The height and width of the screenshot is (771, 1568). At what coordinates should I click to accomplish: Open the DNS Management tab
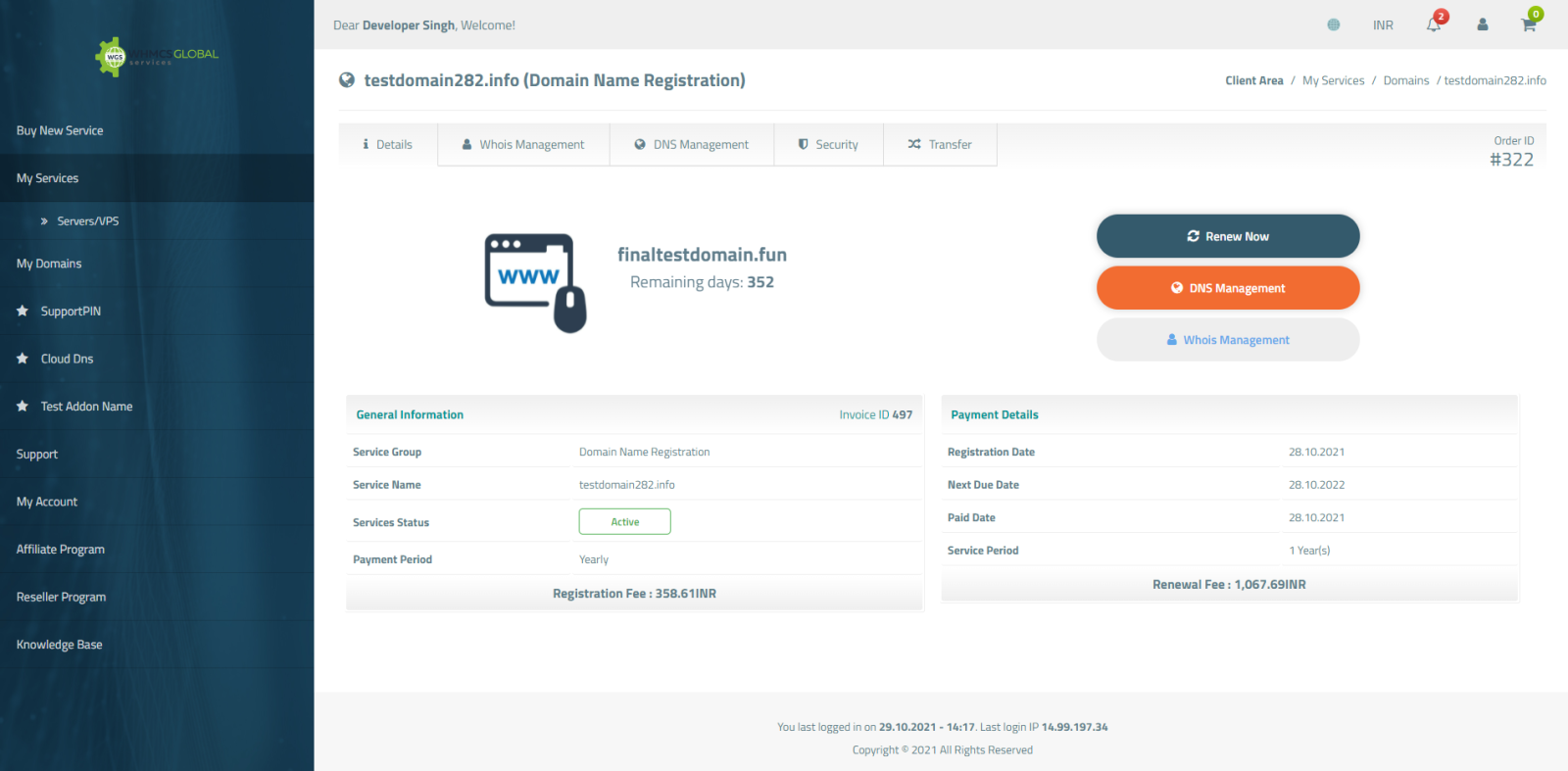coord(692,144)
